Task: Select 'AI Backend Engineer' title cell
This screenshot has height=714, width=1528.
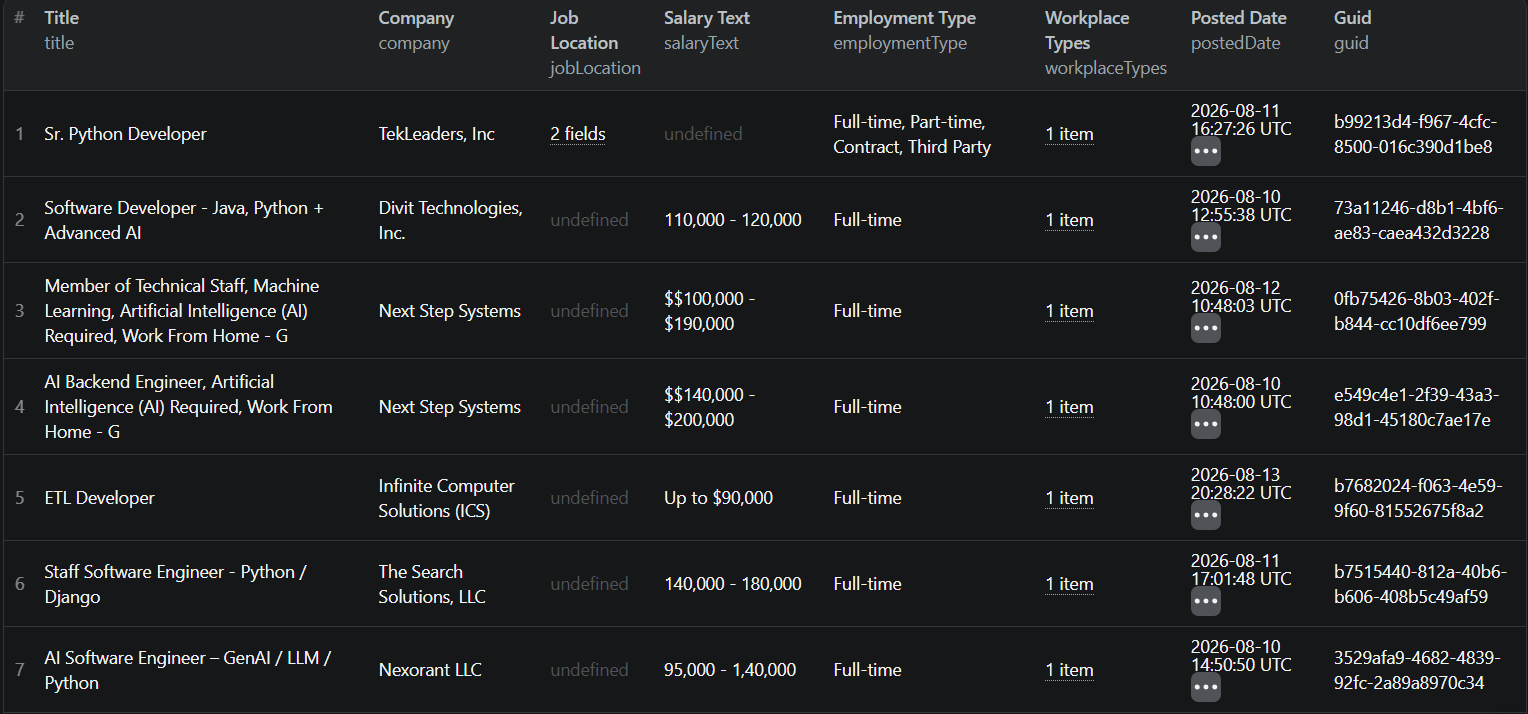Action: click(188, 407)
